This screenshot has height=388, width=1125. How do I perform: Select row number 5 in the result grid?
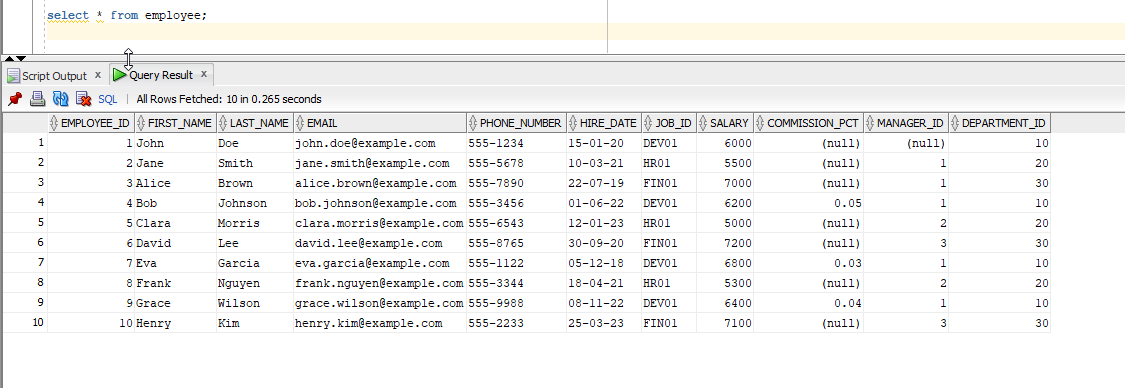point(24,223)
